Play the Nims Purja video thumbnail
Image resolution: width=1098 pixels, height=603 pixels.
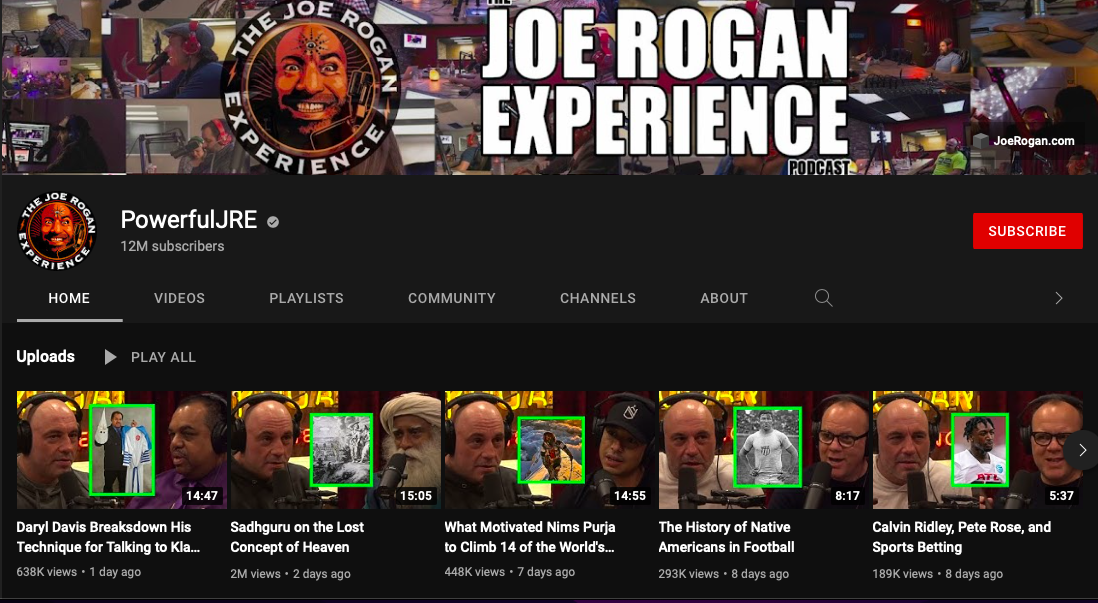(550, 450)
